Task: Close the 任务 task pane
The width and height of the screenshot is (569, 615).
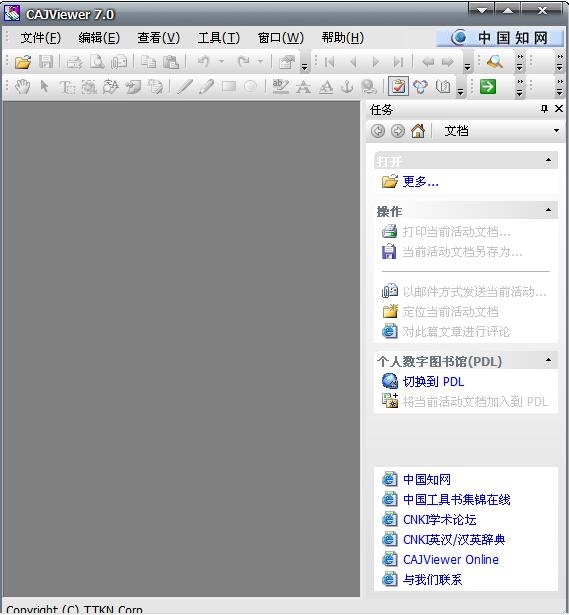Action: click(x=559, y=109)
